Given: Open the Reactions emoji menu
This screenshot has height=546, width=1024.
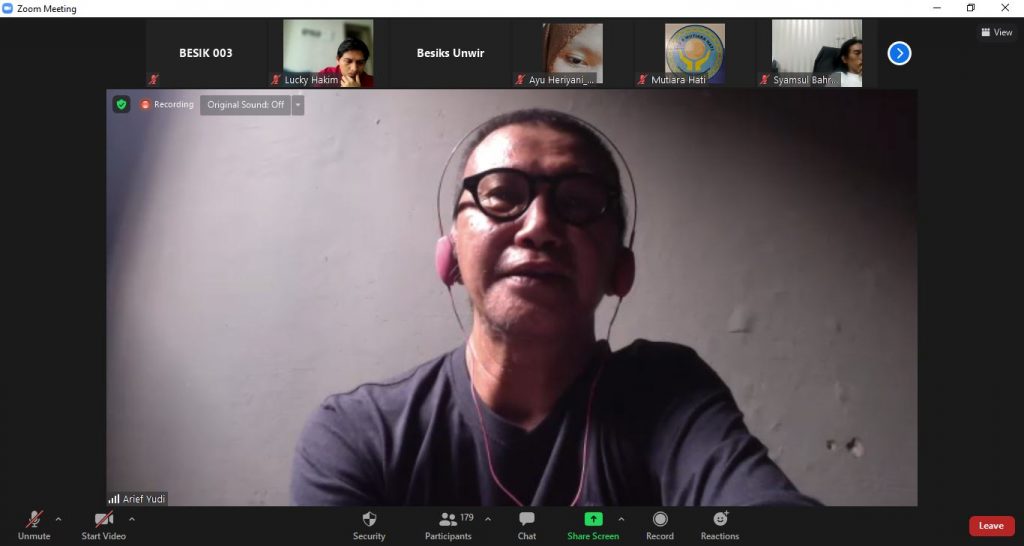Looking at the screenshot, I should tap(720, 520).
